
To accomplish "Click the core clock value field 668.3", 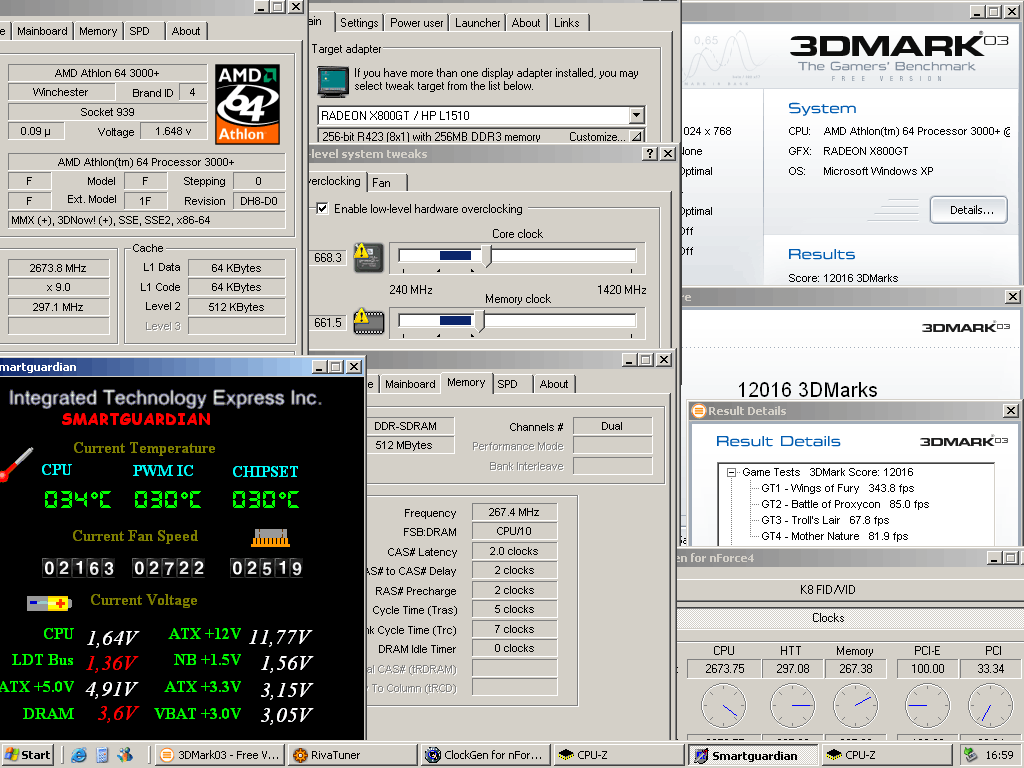I will [x=328, y=257].
